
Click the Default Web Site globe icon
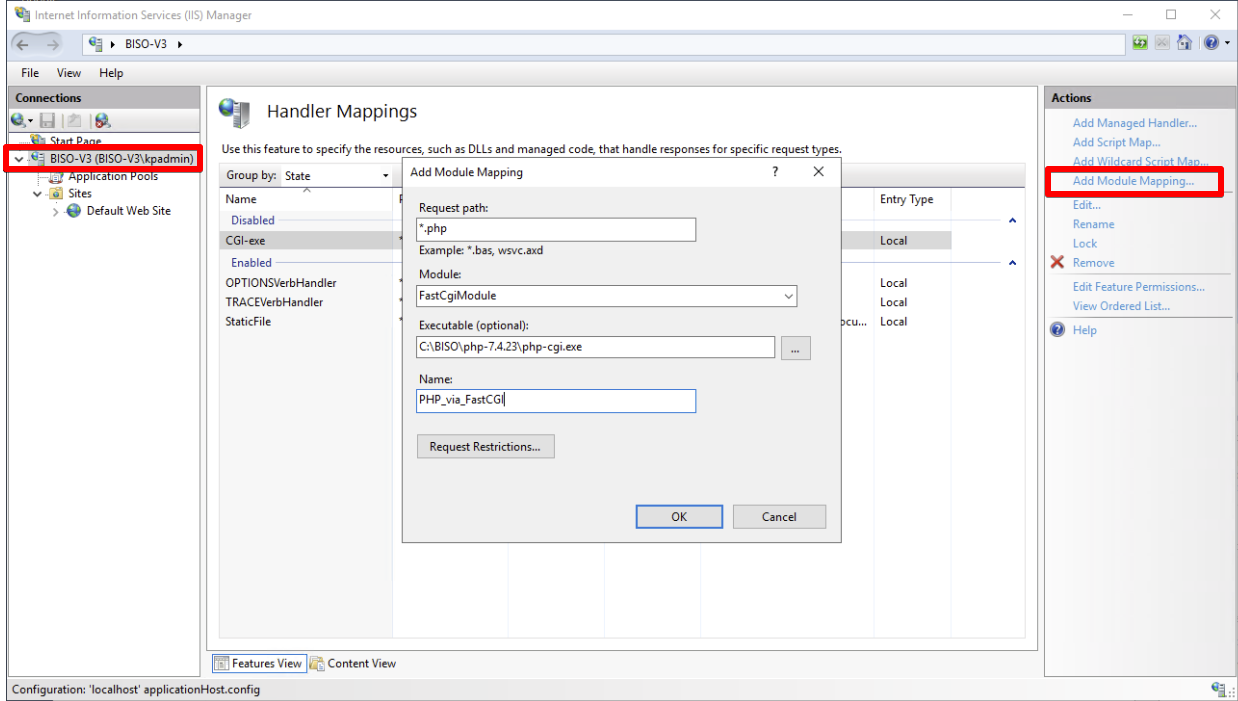[74, 211]
